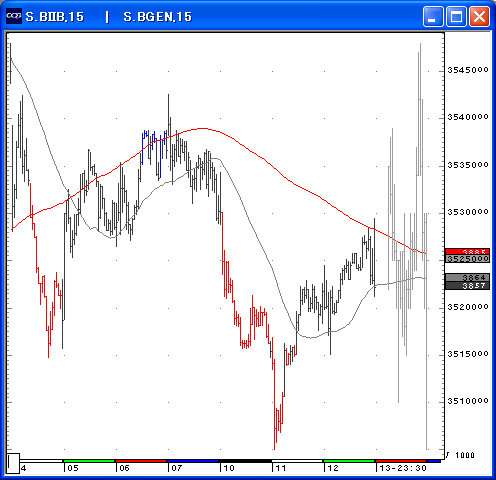Select the highlighted 3525000 price box
This screenshot has width=496, height=480.
coord(468,259)
